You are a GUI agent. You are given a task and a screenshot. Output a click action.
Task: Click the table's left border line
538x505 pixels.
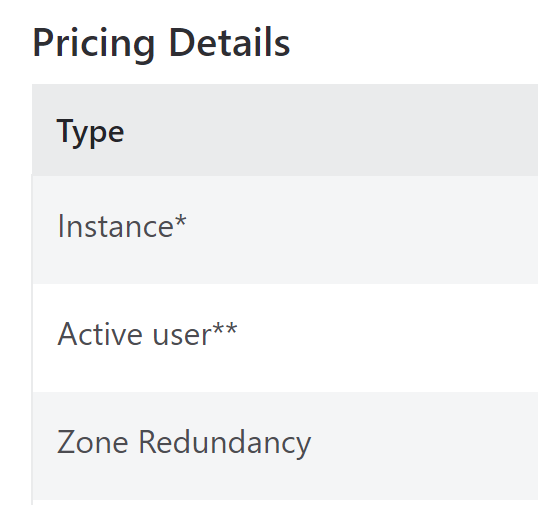click(x=32, y=338)
